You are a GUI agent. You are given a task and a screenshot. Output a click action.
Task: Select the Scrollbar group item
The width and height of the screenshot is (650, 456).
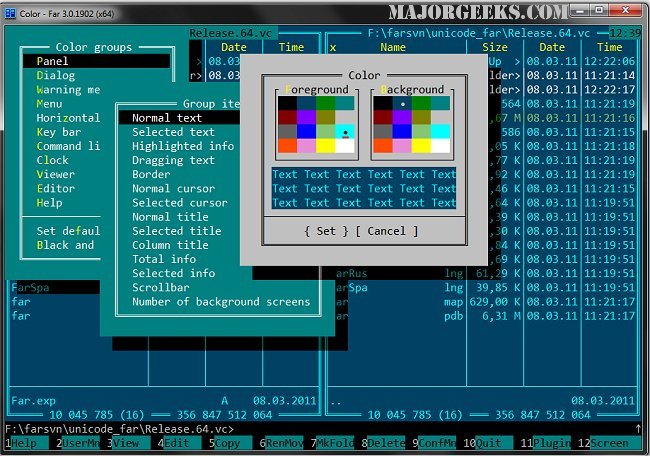[160, 287]
